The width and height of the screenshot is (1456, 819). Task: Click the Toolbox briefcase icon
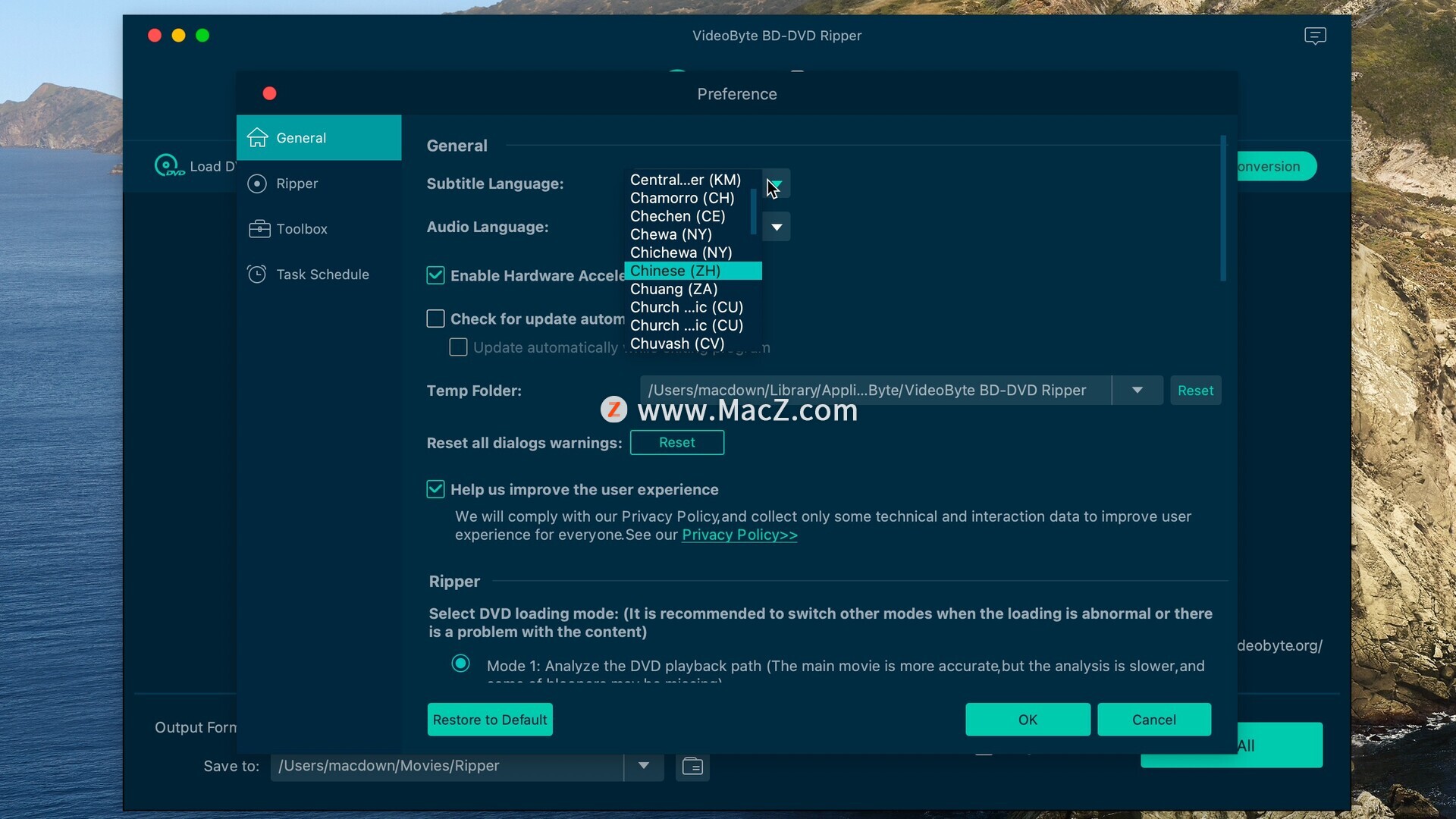pos(259,228)
